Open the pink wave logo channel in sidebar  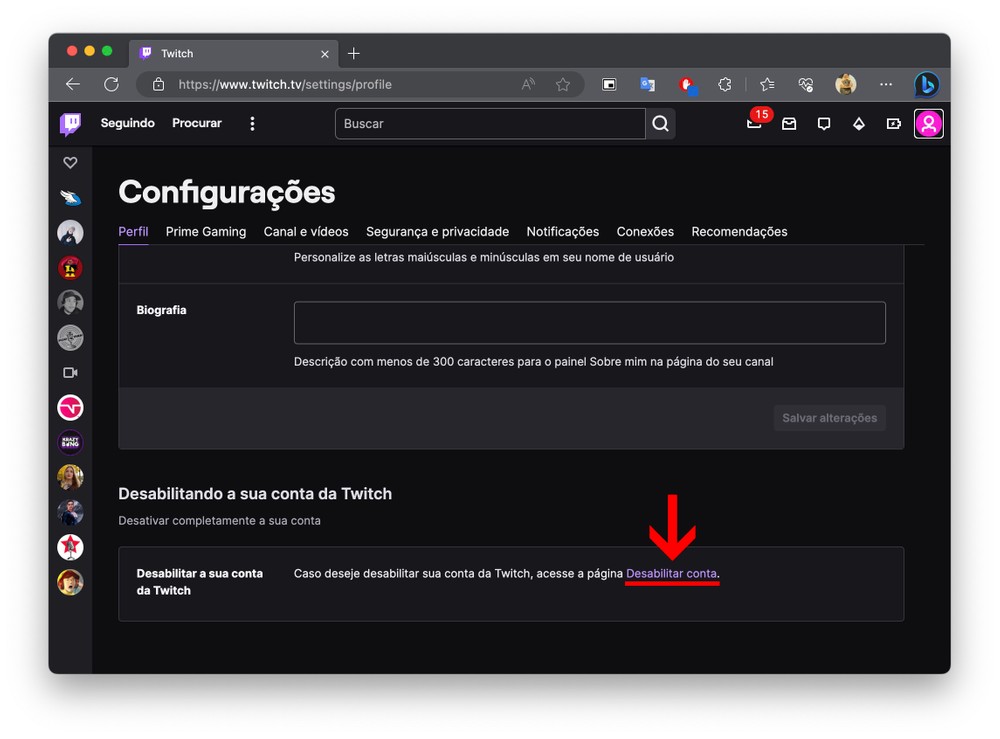click(x=70, y=407)
